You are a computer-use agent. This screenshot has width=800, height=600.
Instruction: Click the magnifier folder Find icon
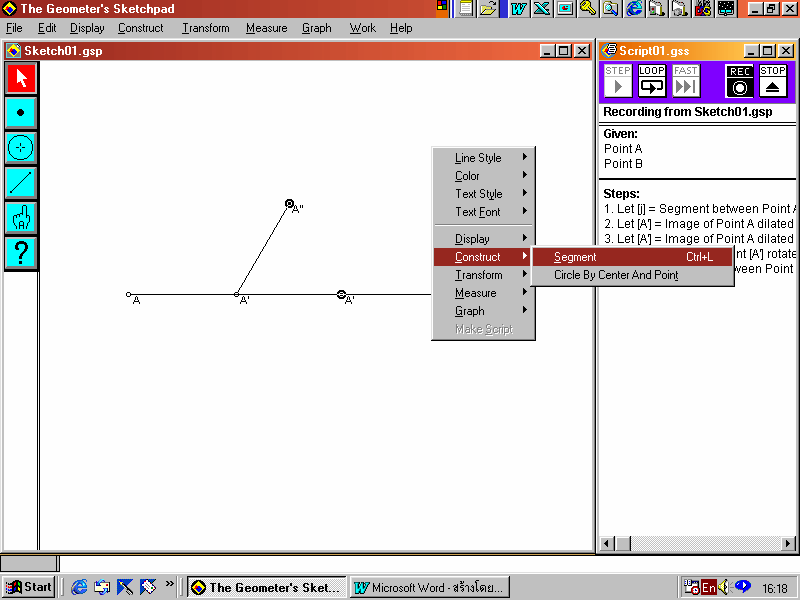pos(611,9)
